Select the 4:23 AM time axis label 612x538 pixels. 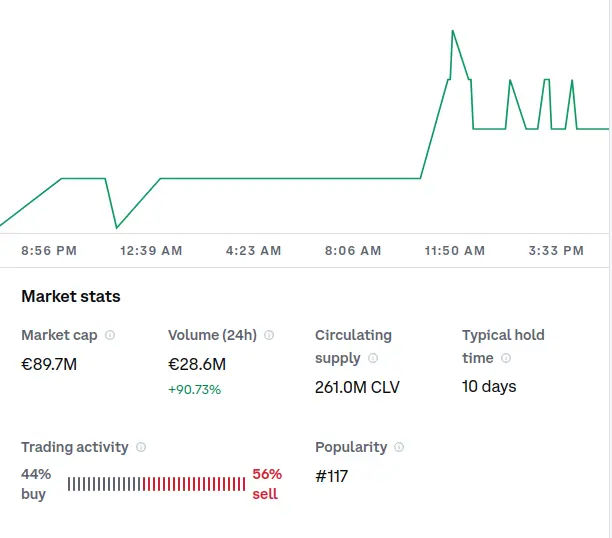(253, 251)
